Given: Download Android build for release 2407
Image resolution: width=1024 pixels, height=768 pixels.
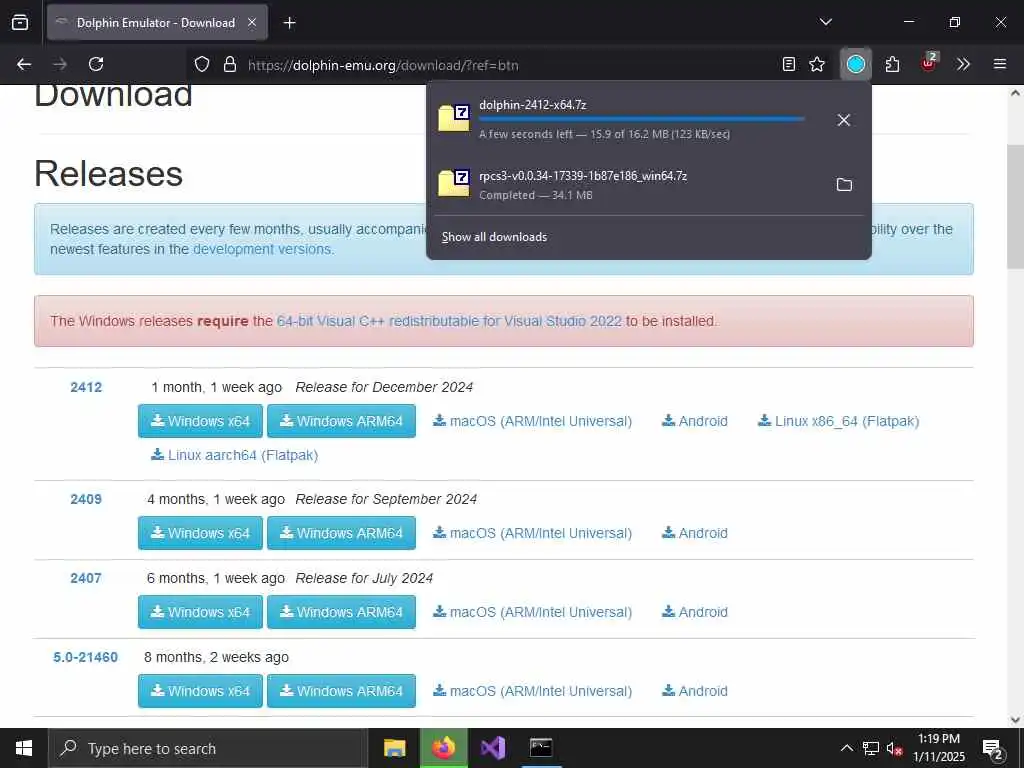Looking at the screenshot, I should tap(695, 612).
